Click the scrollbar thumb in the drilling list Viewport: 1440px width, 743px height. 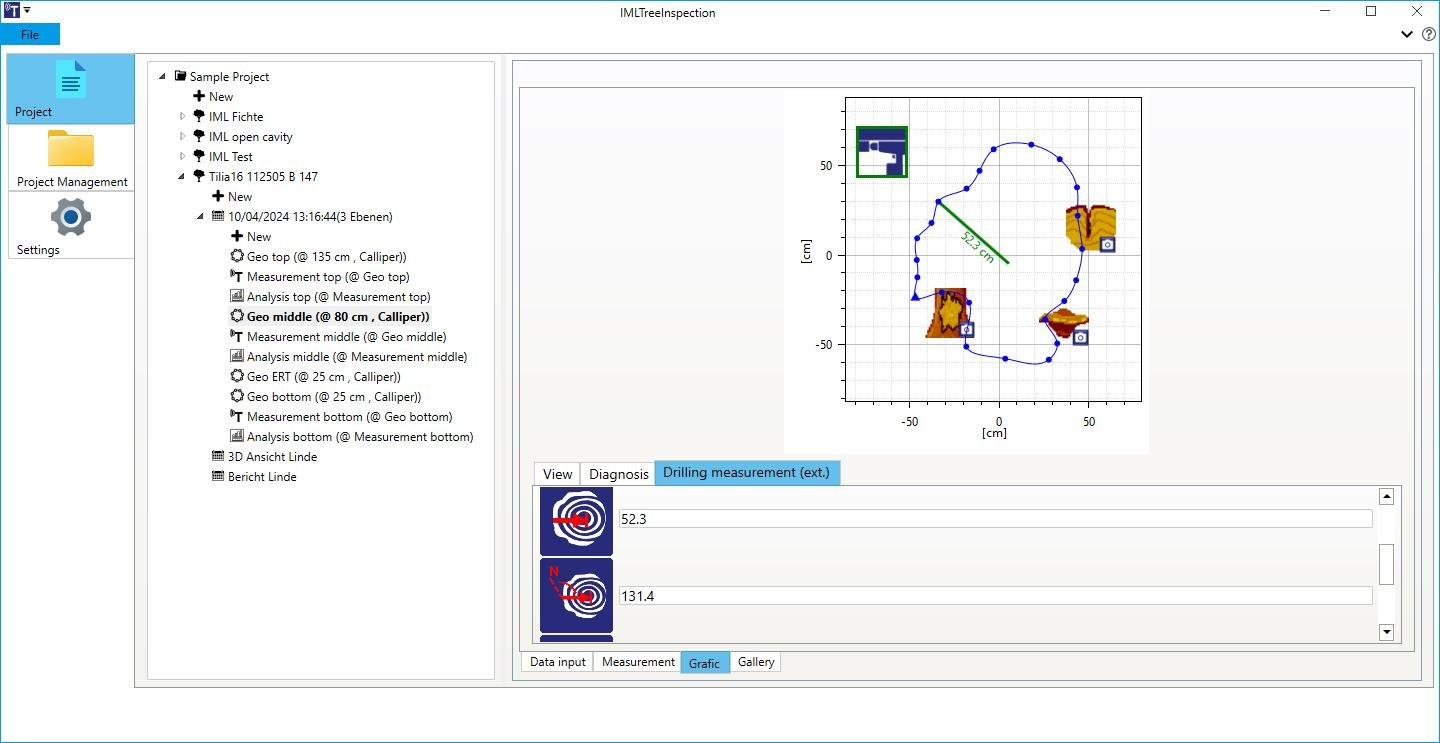click(1386, 564)
